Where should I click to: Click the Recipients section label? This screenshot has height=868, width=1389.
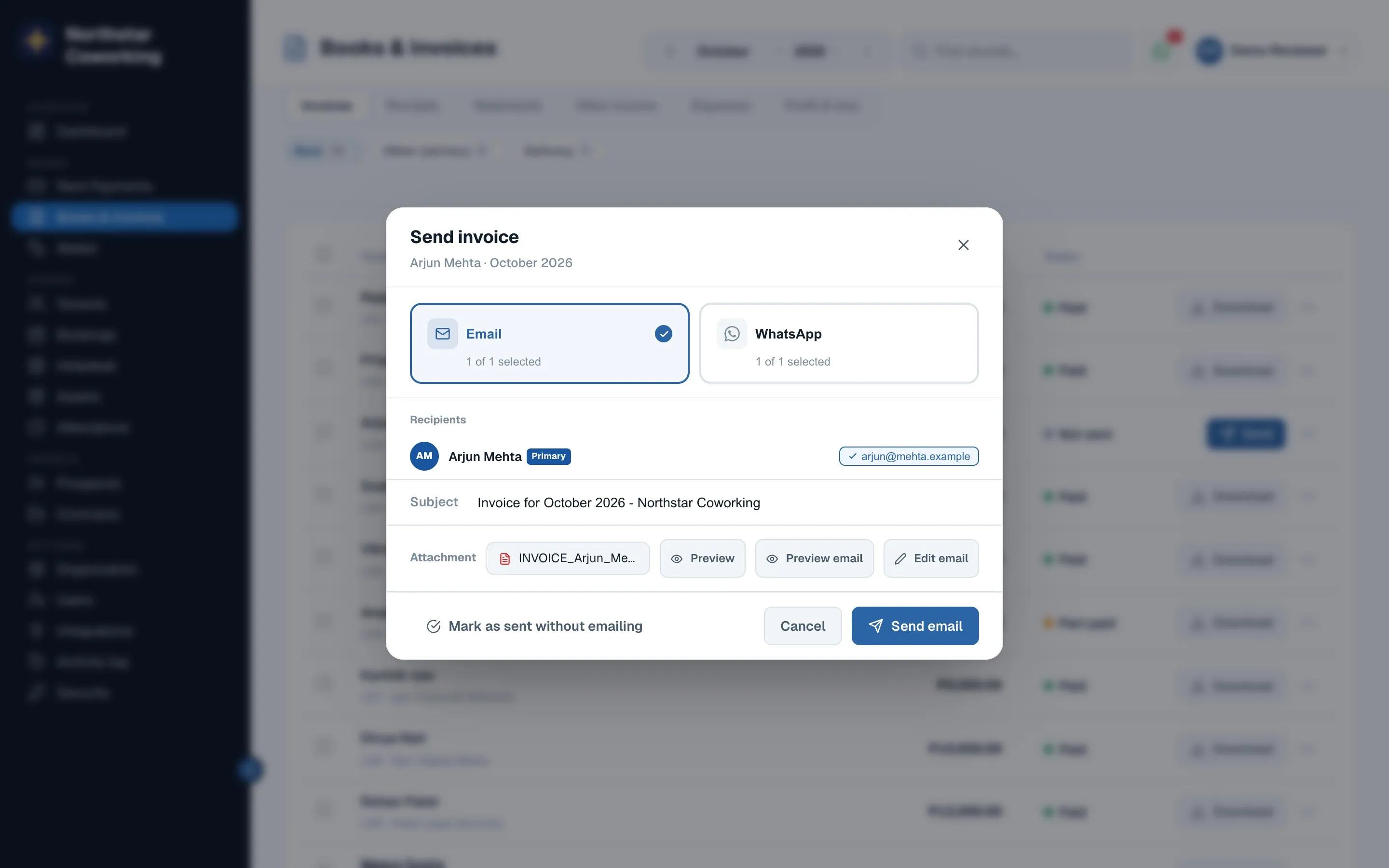(x=437, y=420)
